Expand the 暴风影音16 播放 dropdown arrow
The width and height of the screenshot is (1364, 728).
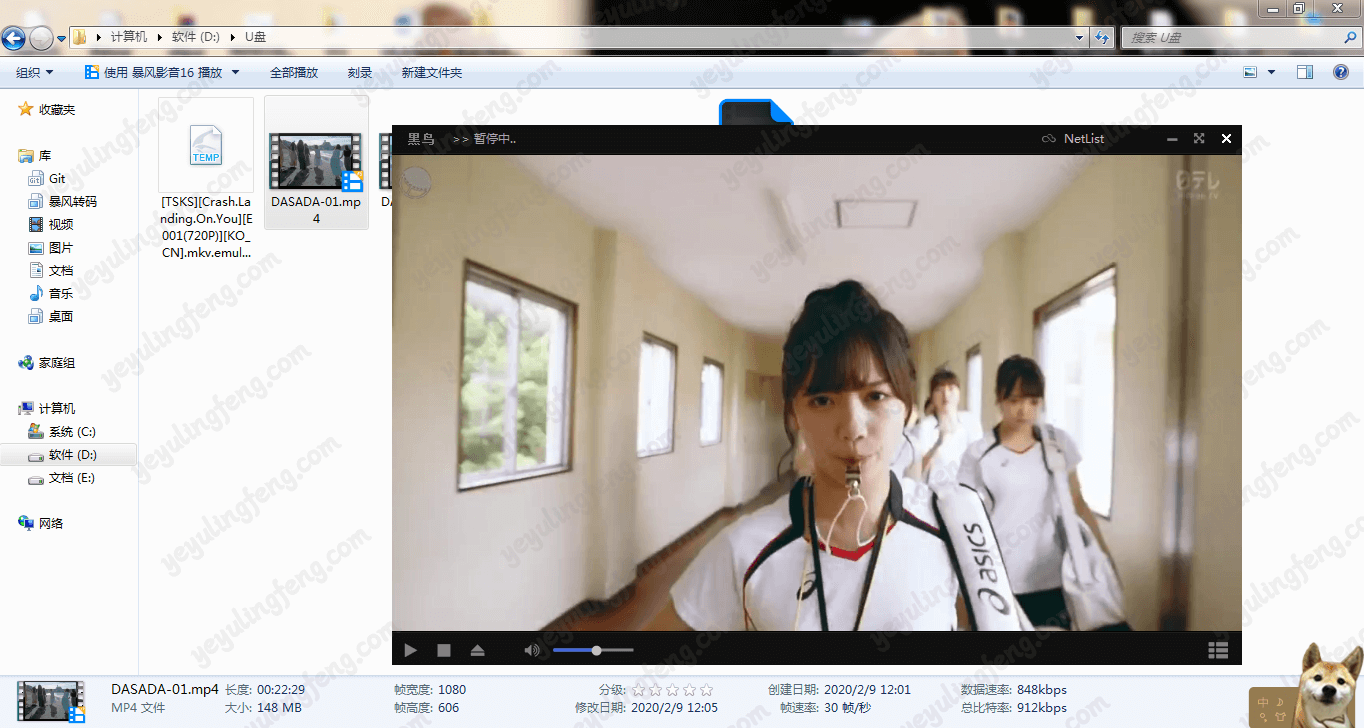(x=236, y=72)
